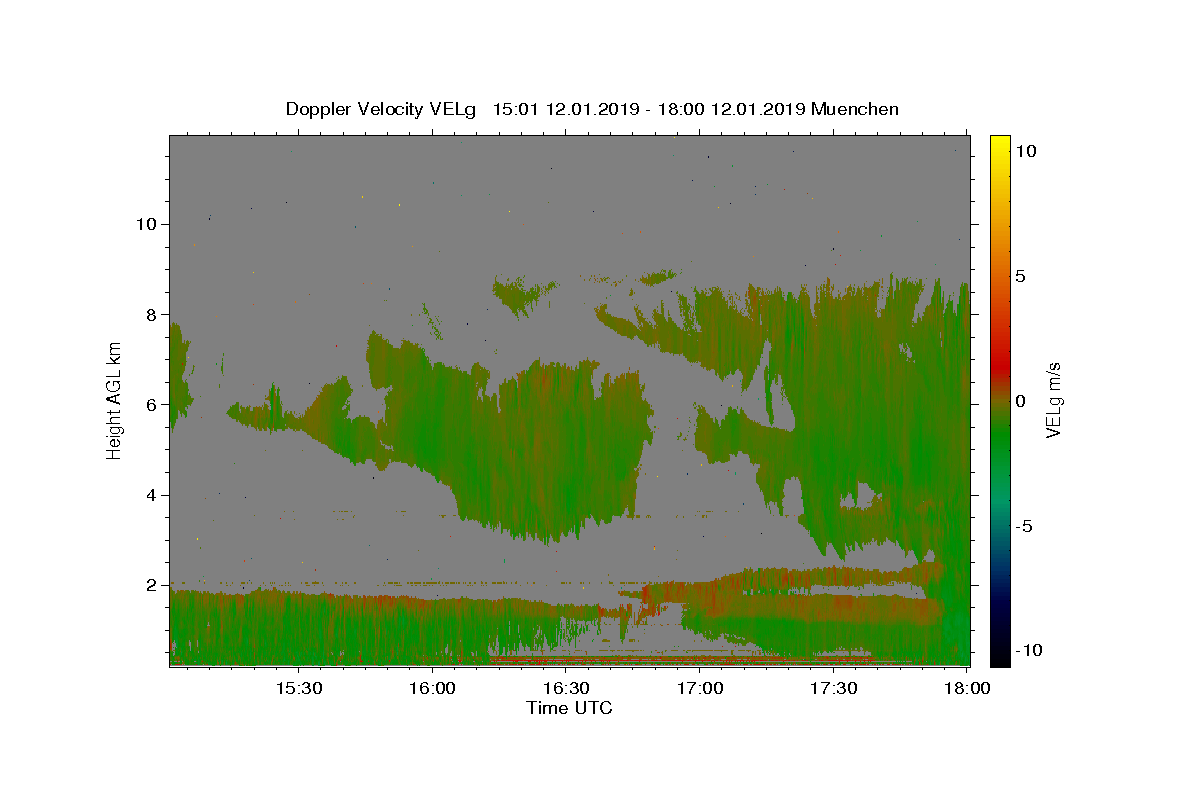
Task: Click the height tick label 4
Action: click(151, 495)
